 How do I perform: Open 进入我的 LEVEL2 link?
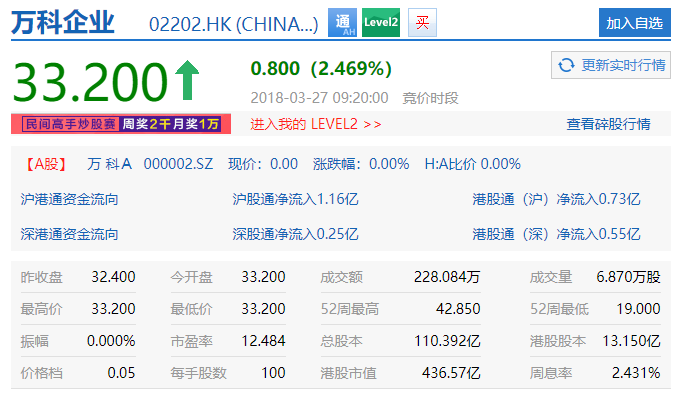pyautogui.click(x=316, y=124)
